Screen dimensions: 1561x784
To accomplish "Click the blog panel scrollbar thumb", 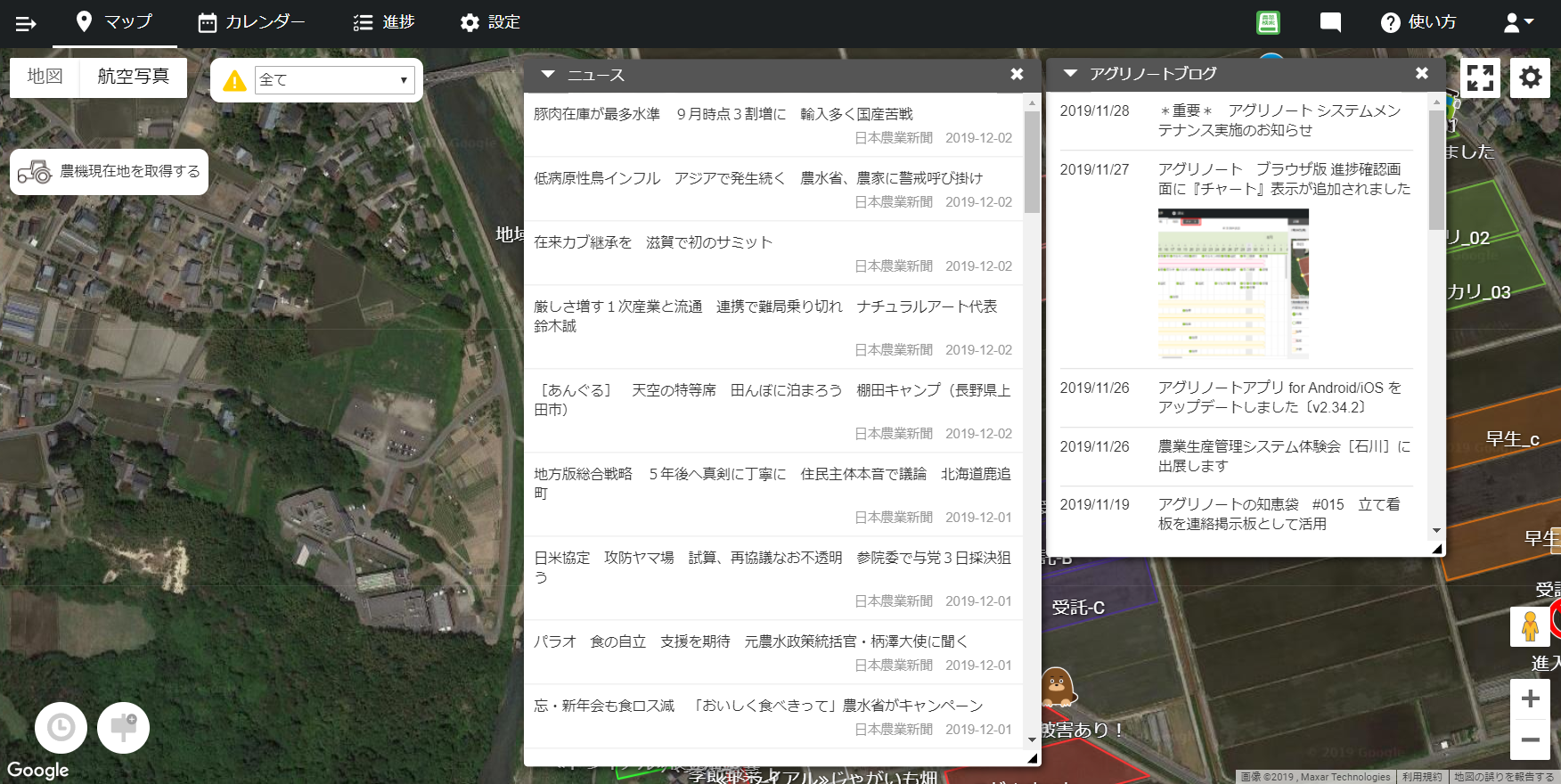I will [1436, 169].
